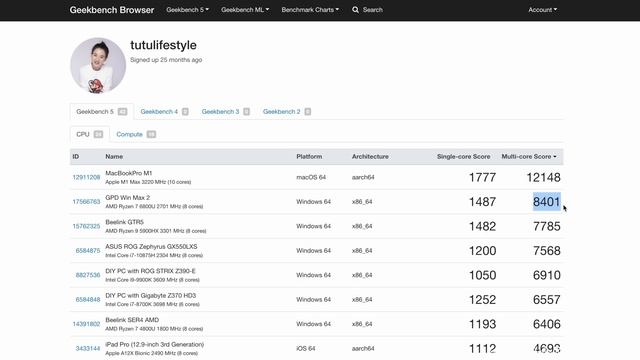Click the 7568 multi-core score
640x360 pixels.
547,251
